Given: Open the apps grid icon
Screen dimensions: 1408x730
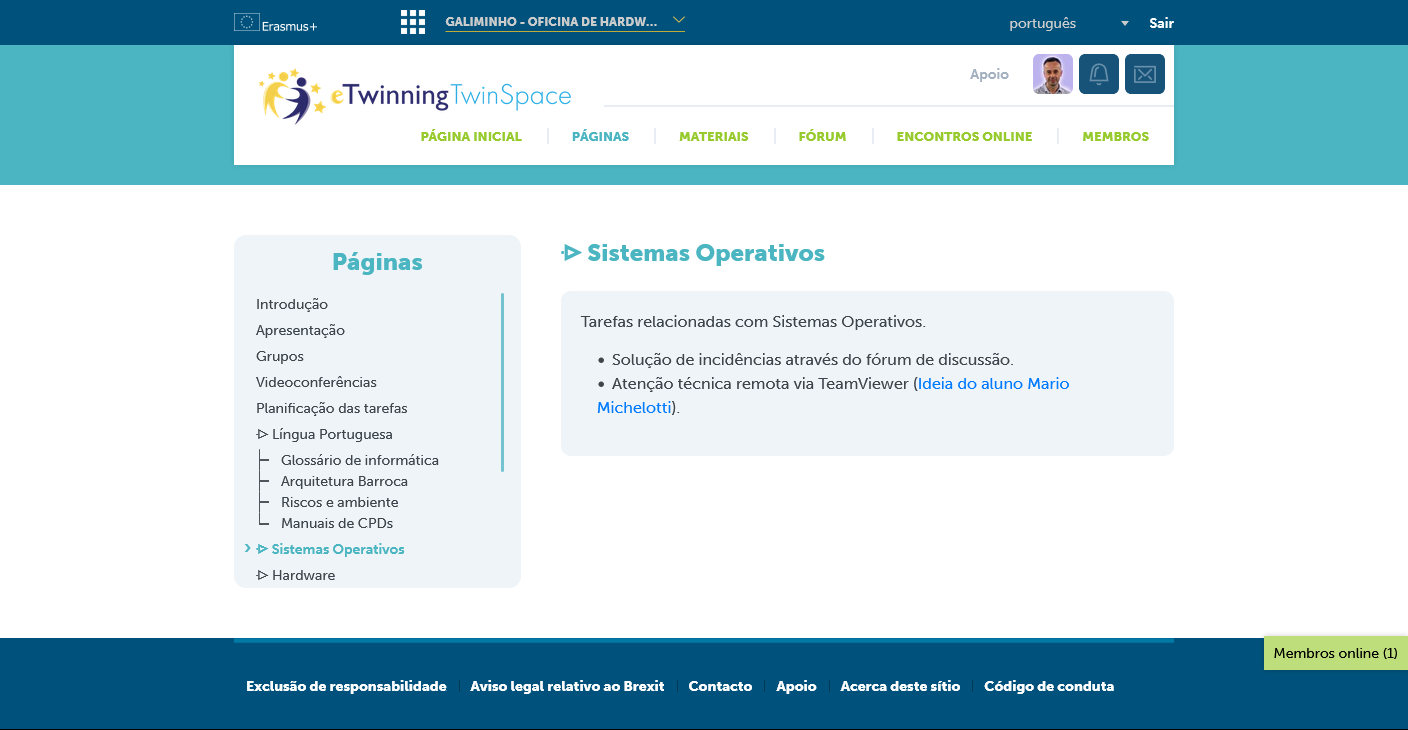Looking at the screenshot, I should [x=413, y=22].
